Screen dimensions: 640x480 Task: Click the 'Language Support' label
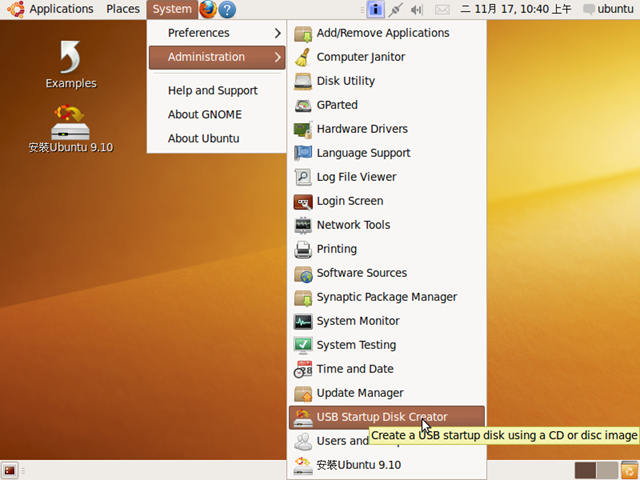point(364,153)
